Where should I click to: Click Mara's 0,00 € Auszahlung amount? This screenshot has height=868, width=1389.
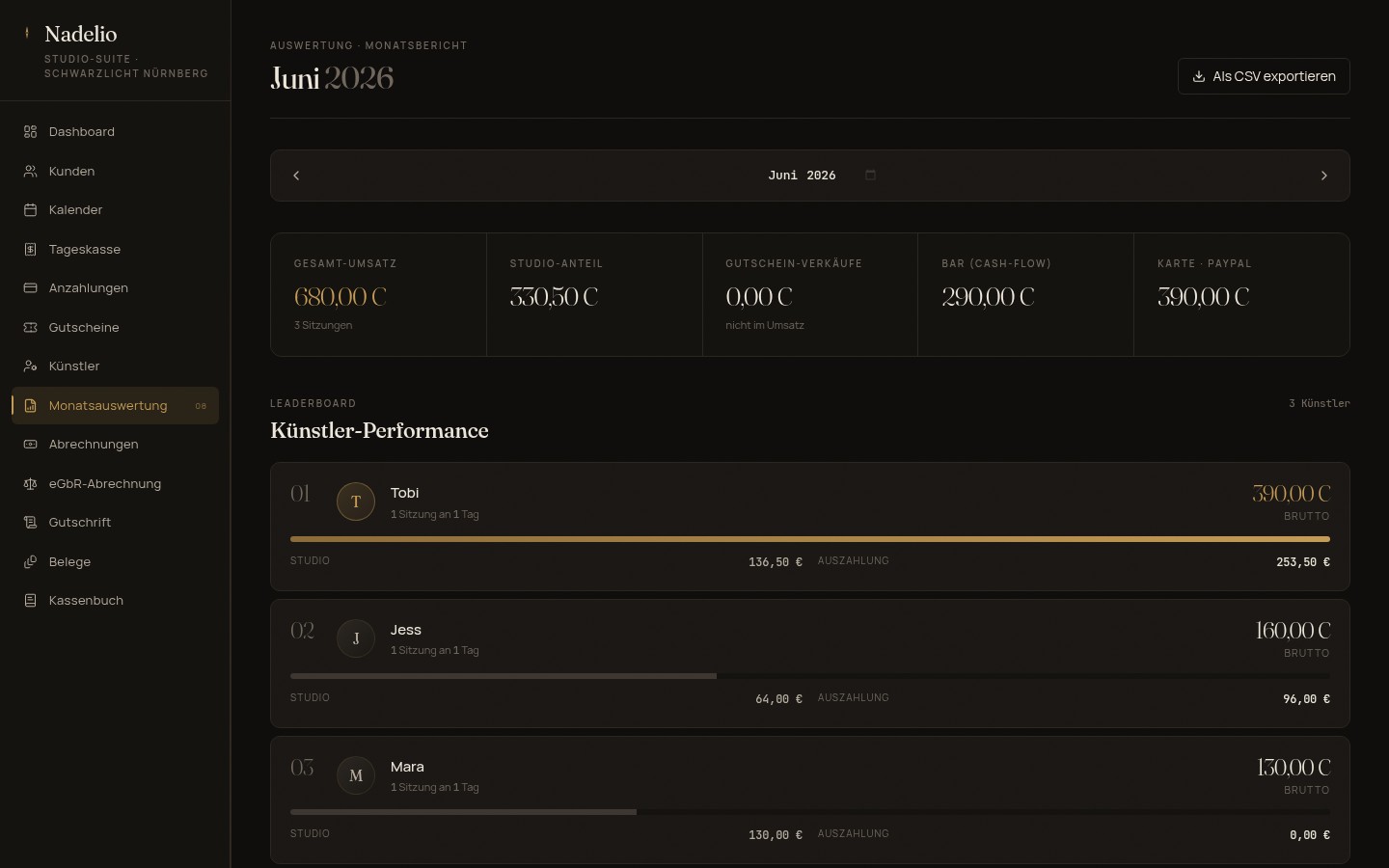1310,835
